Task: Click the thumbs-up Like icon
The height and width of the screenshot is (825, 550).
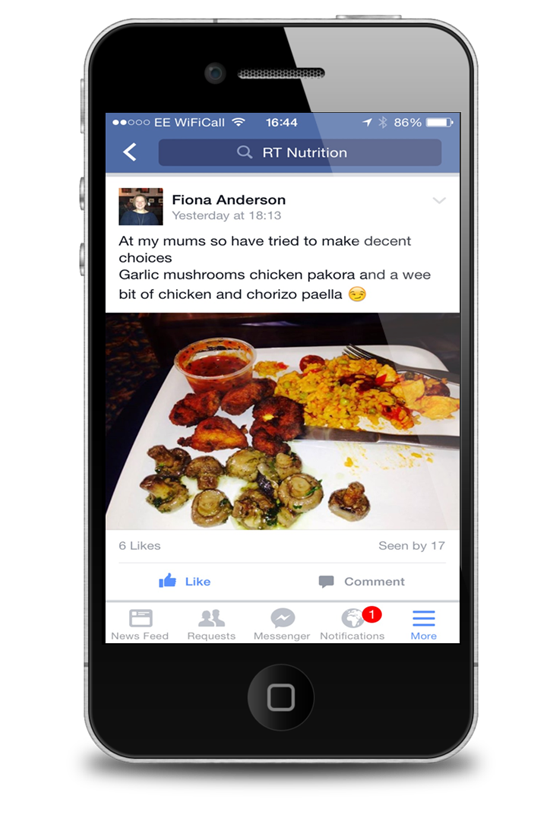Action: click(x=167, y=581)
